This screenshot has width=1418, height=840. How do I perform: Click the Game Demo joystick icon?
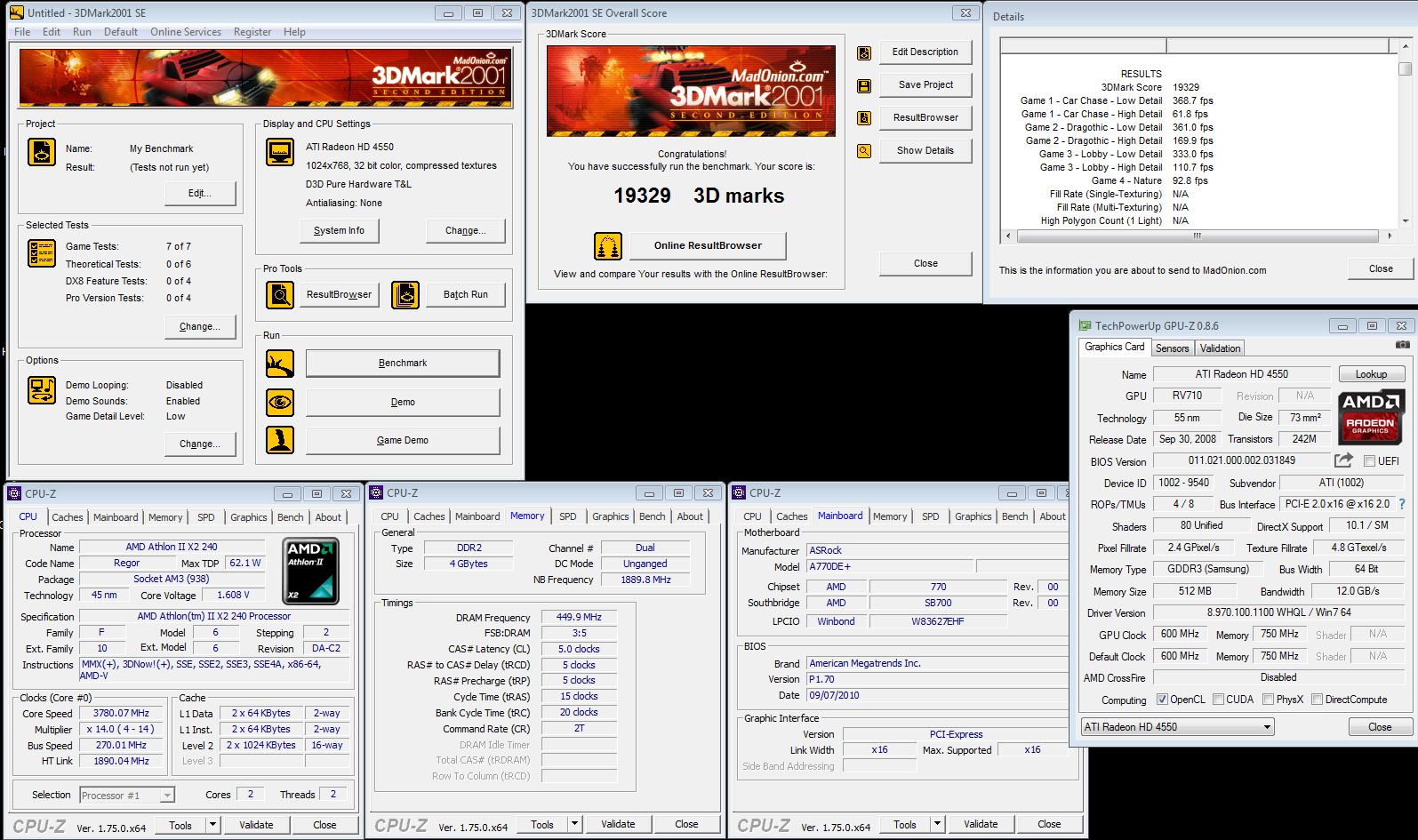[280, 440]
